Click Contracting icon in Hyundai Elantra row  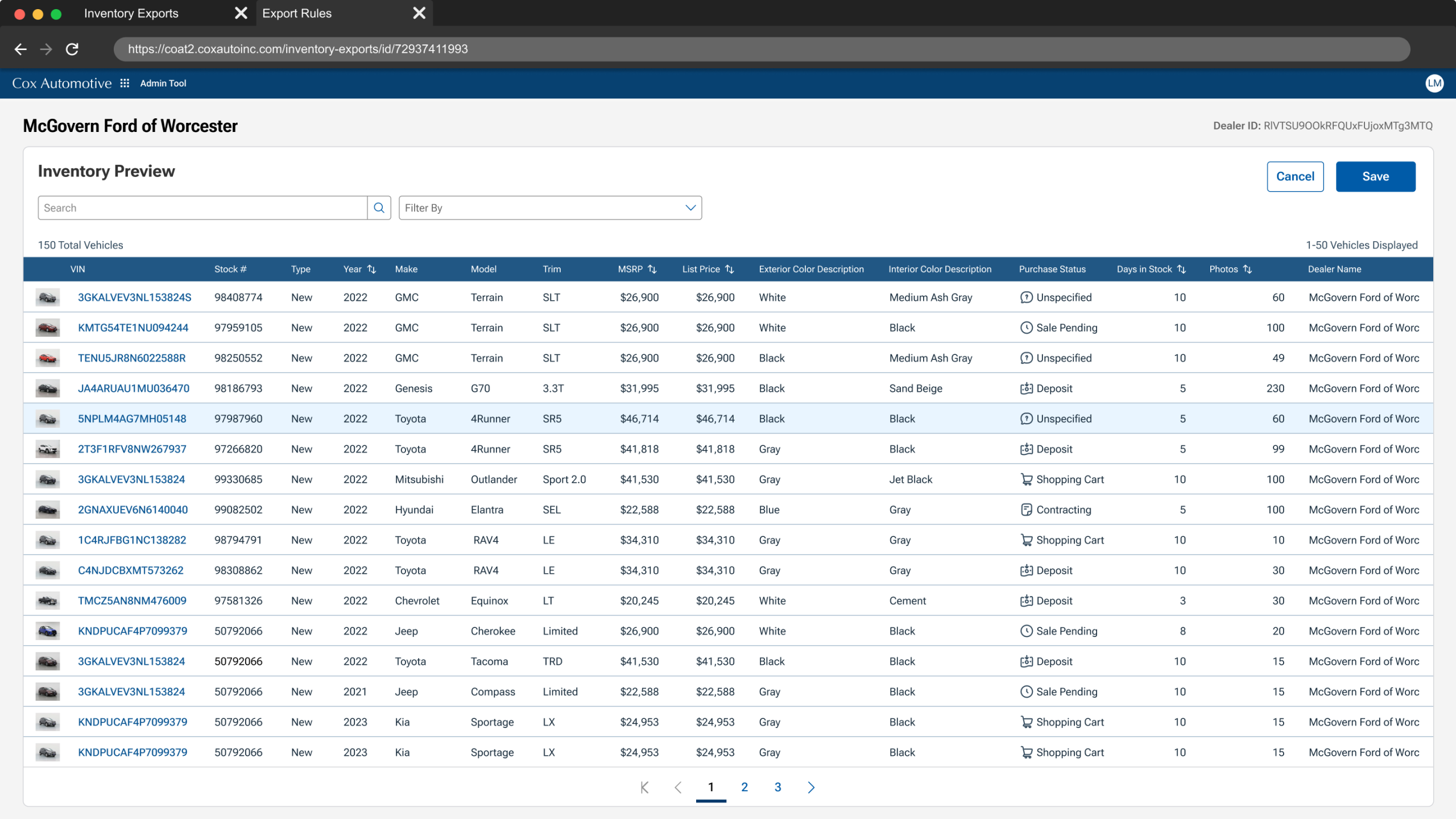(x=1026, y=510)
